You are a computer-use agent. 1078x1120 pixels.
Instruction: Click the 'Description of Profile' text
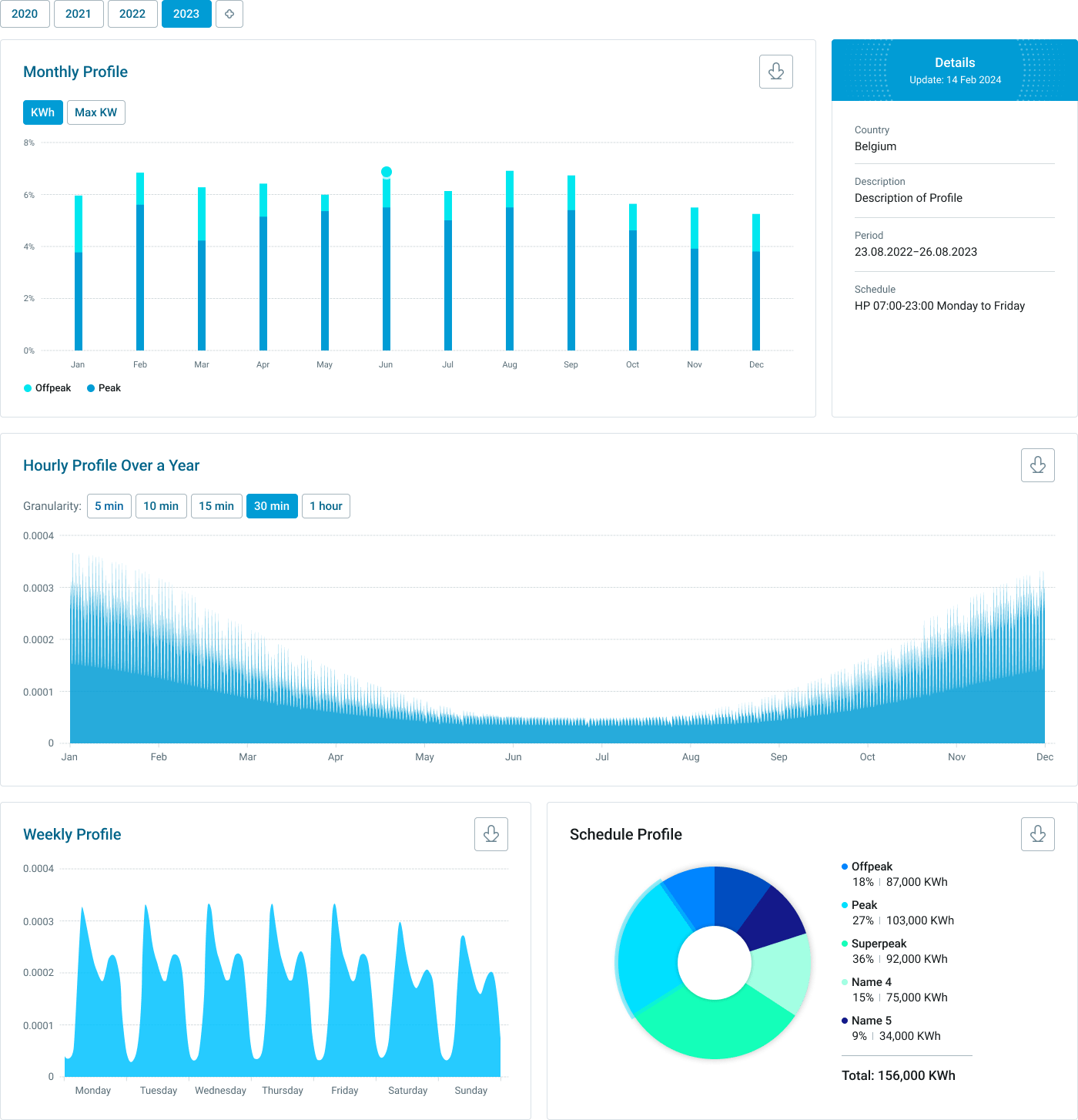coord(909,198)
